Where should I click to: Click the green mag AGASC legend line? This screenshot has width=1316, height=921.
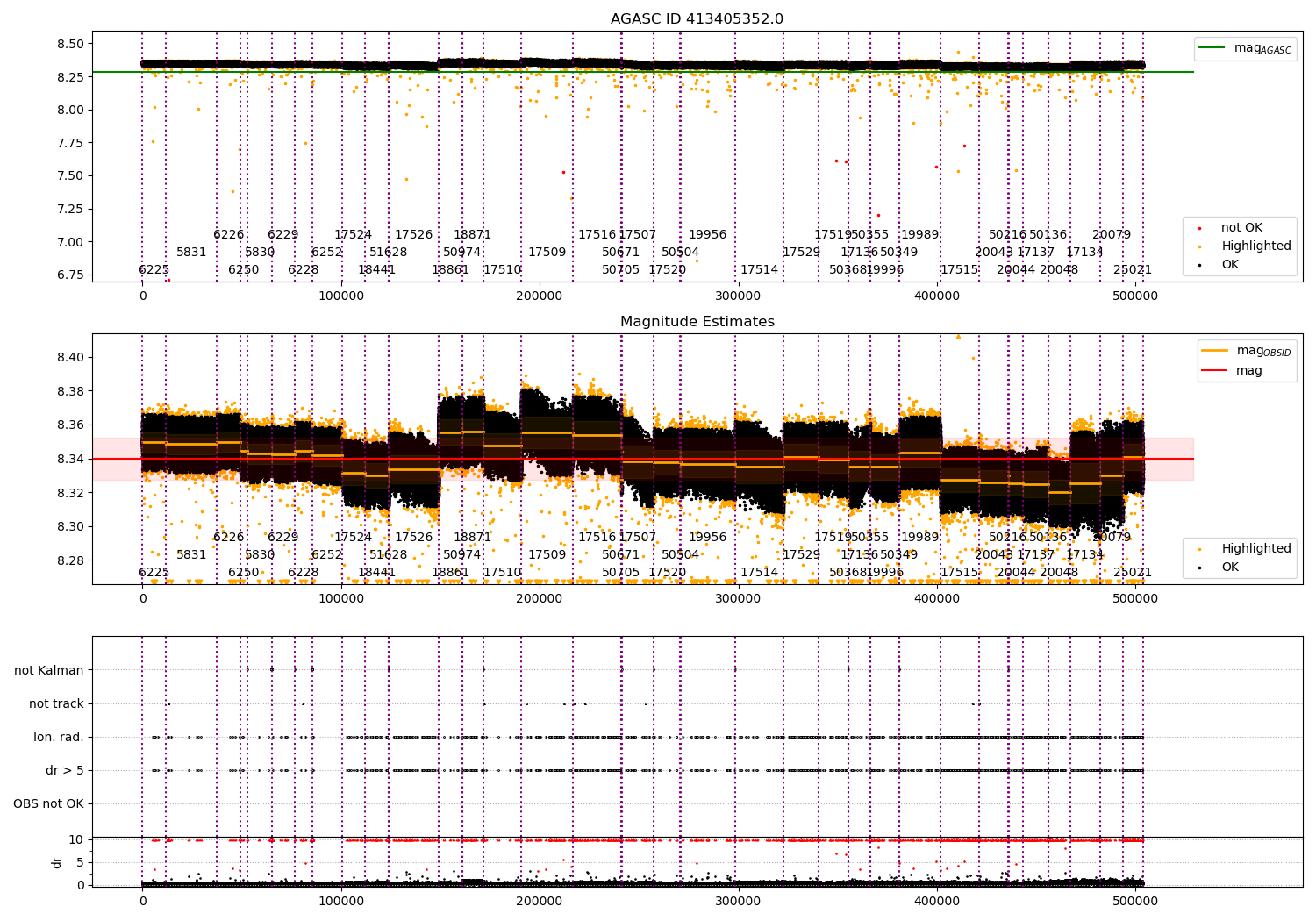pyautogui.click(x=1212, y=48)
